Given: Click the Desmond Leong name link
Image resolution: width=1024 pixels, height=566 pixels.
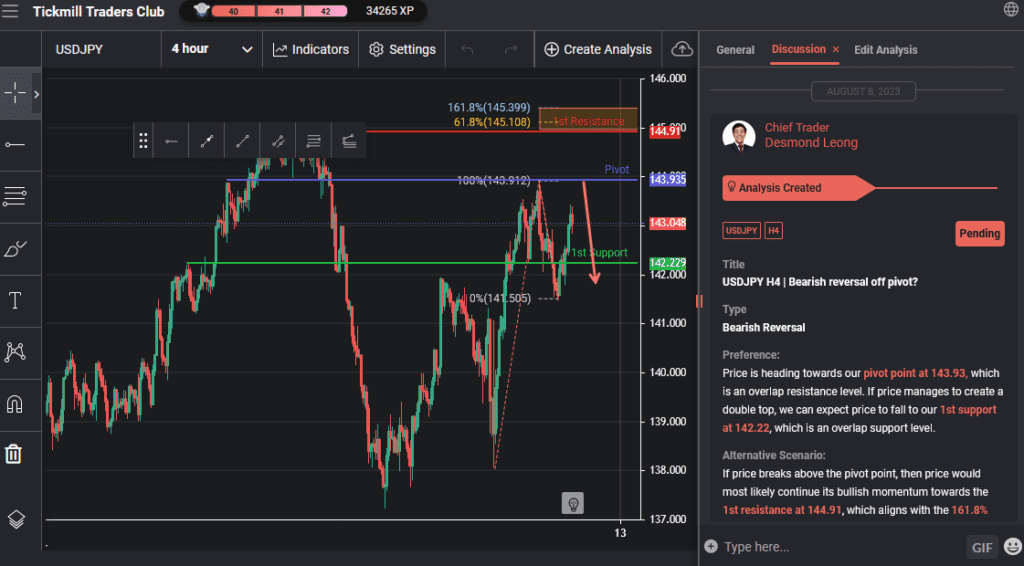Looking at the screenshot, I should 811,143.
